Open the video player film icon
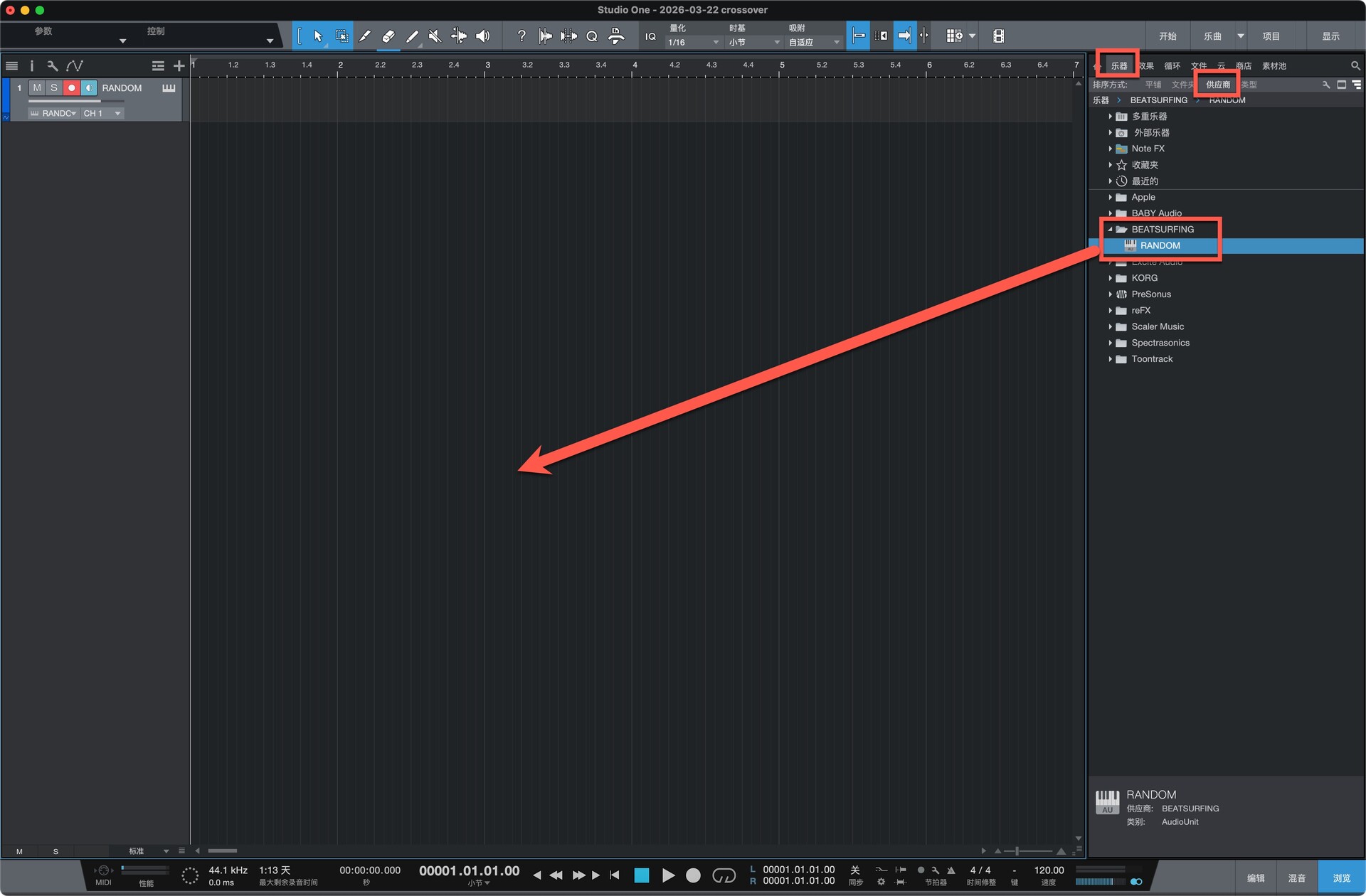 tap(998, 36)
